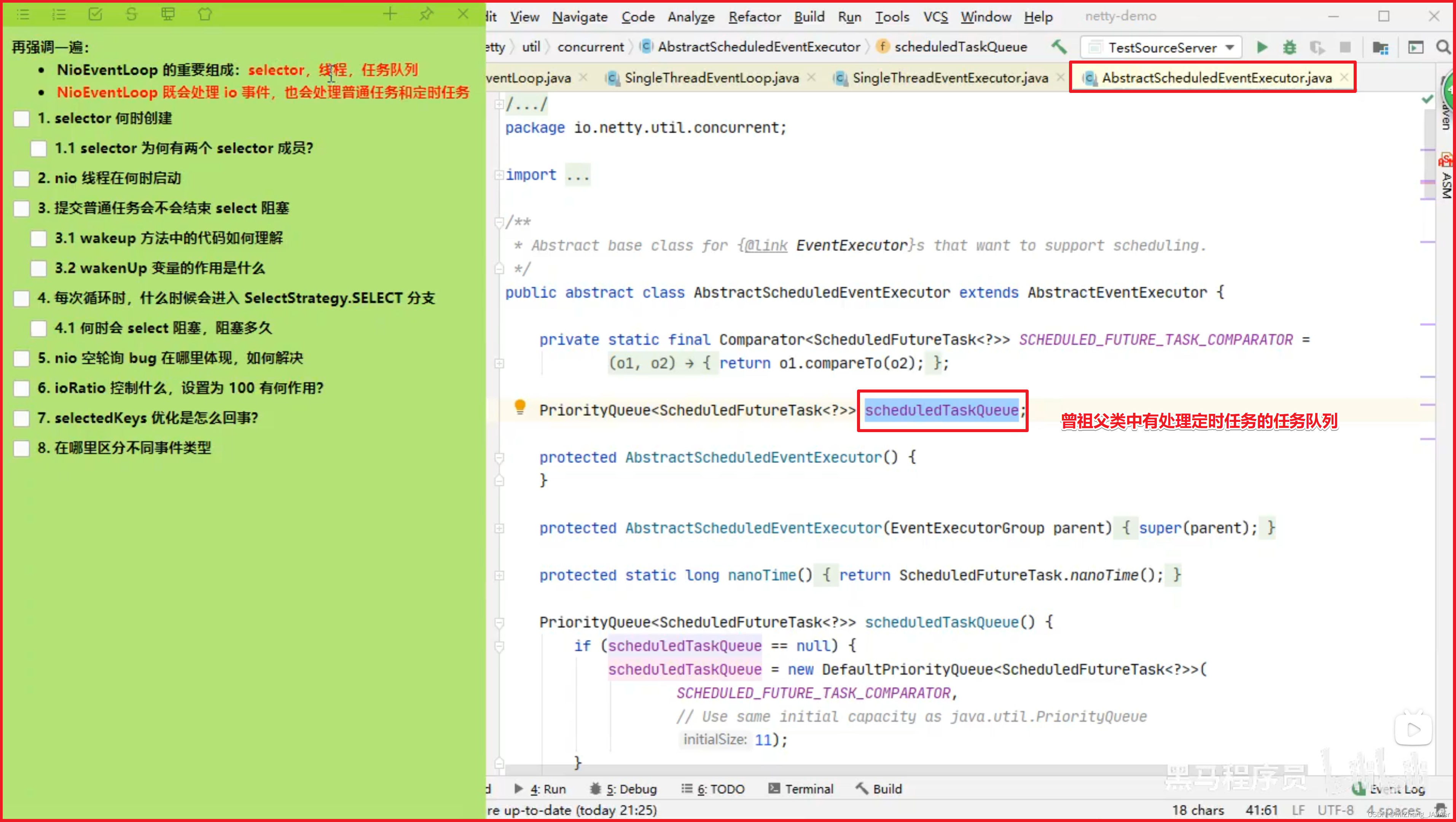Build project with the hammer icon
1456x822 pixels.
[x=1059, y=47]
